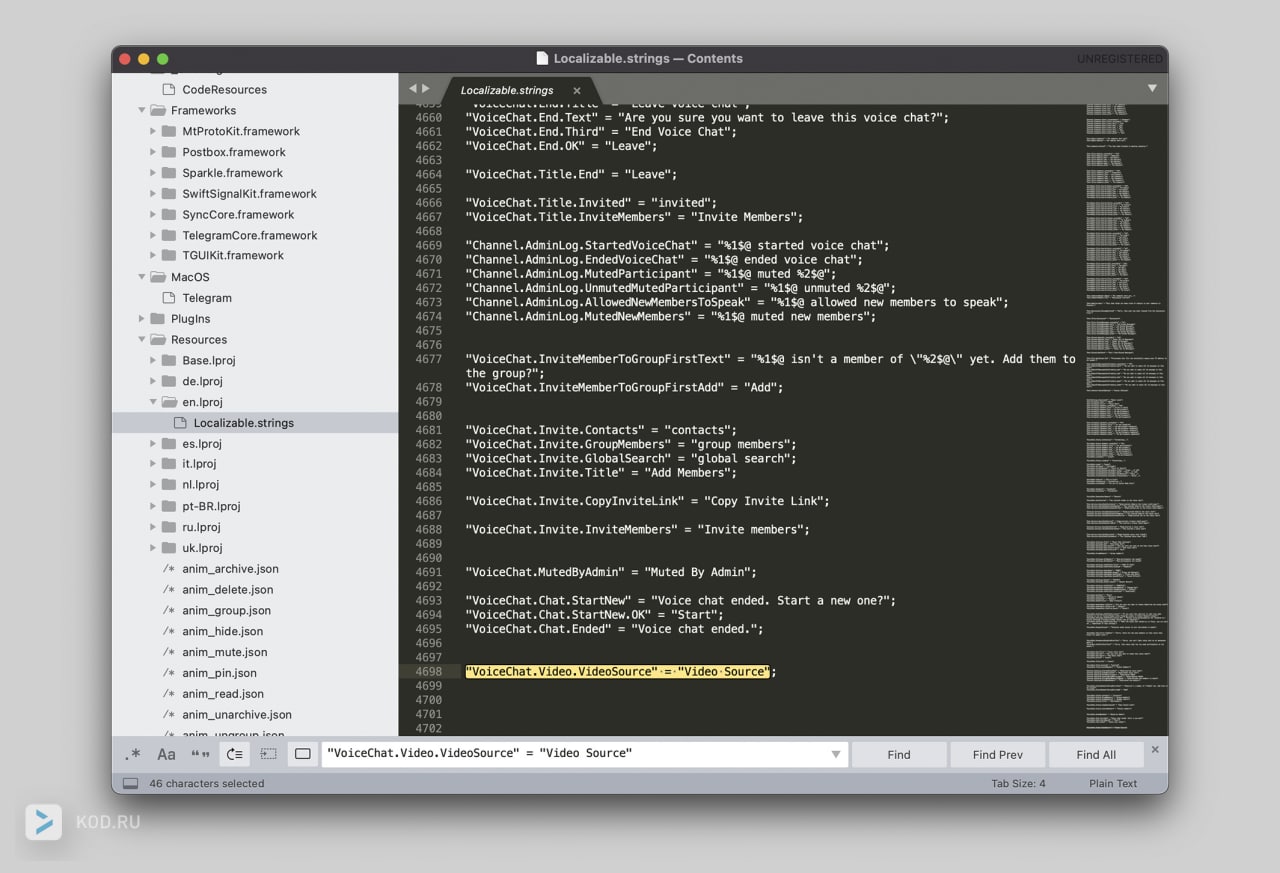This screenshot has height=873, width=1280.
Task: Open anim_read.json in the sidebar
Action: (223, 694)
